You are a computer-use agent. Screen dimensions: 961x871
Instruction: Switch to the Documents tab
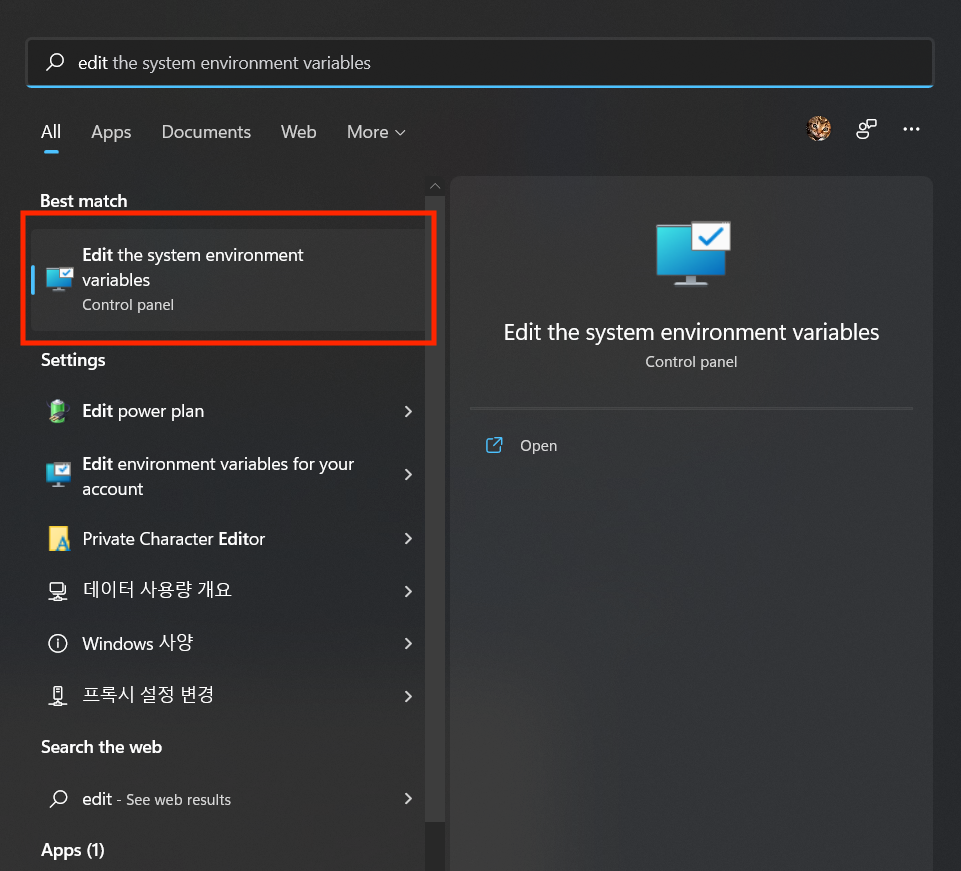[x=206, y=132]
